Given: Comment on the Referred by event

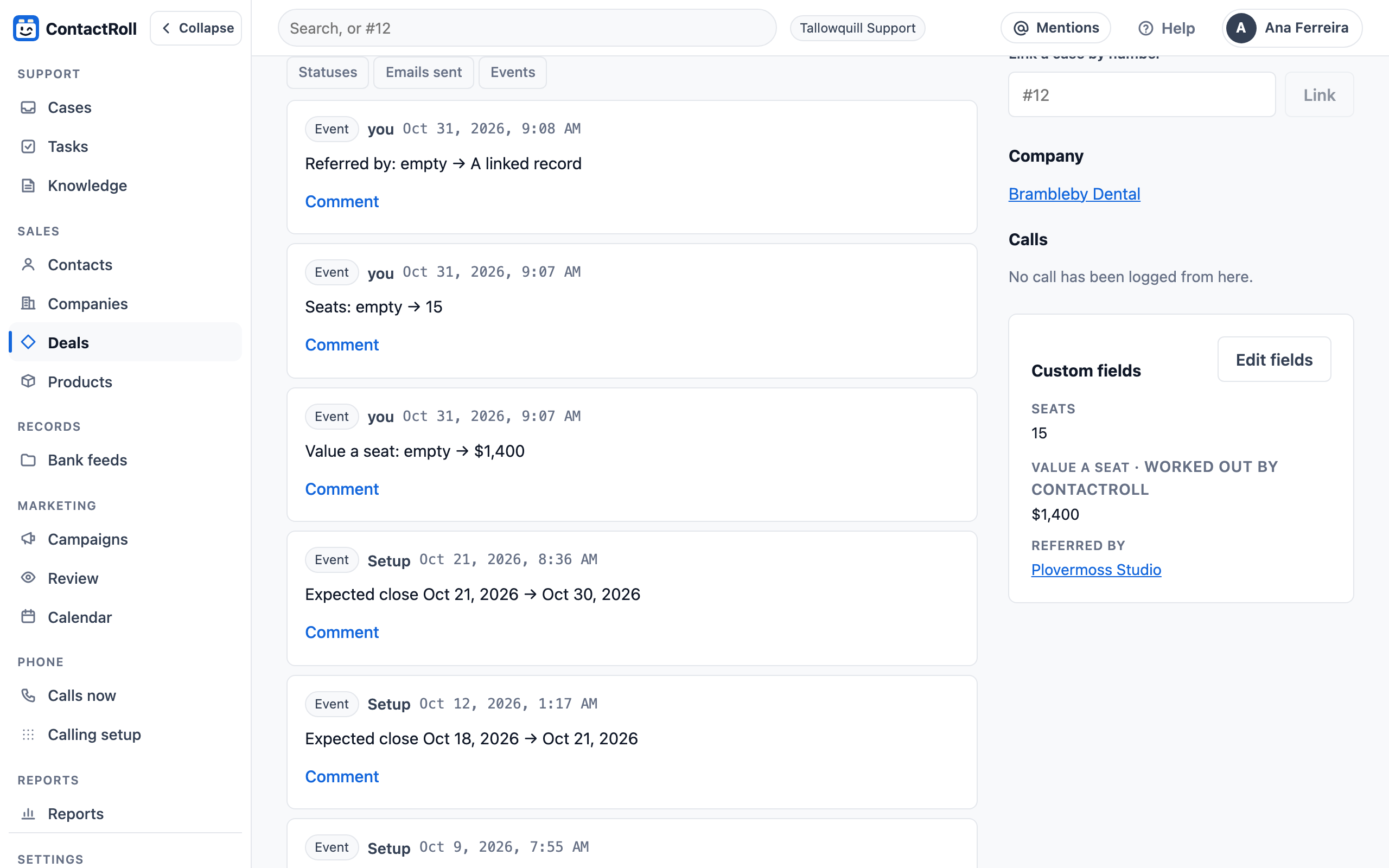Looking at the screenshot, I should tap(341, 201).
